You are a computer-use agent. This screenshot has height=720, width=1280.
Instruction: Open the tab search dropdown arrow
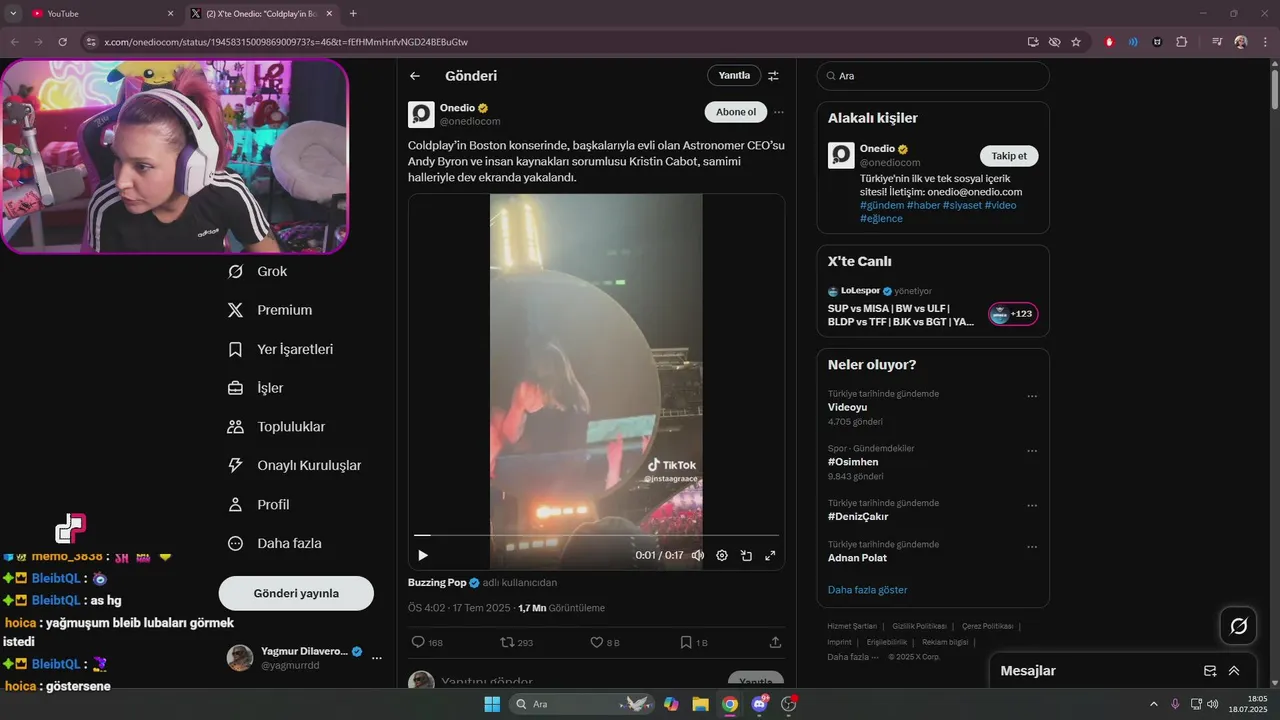pos(13,14)
